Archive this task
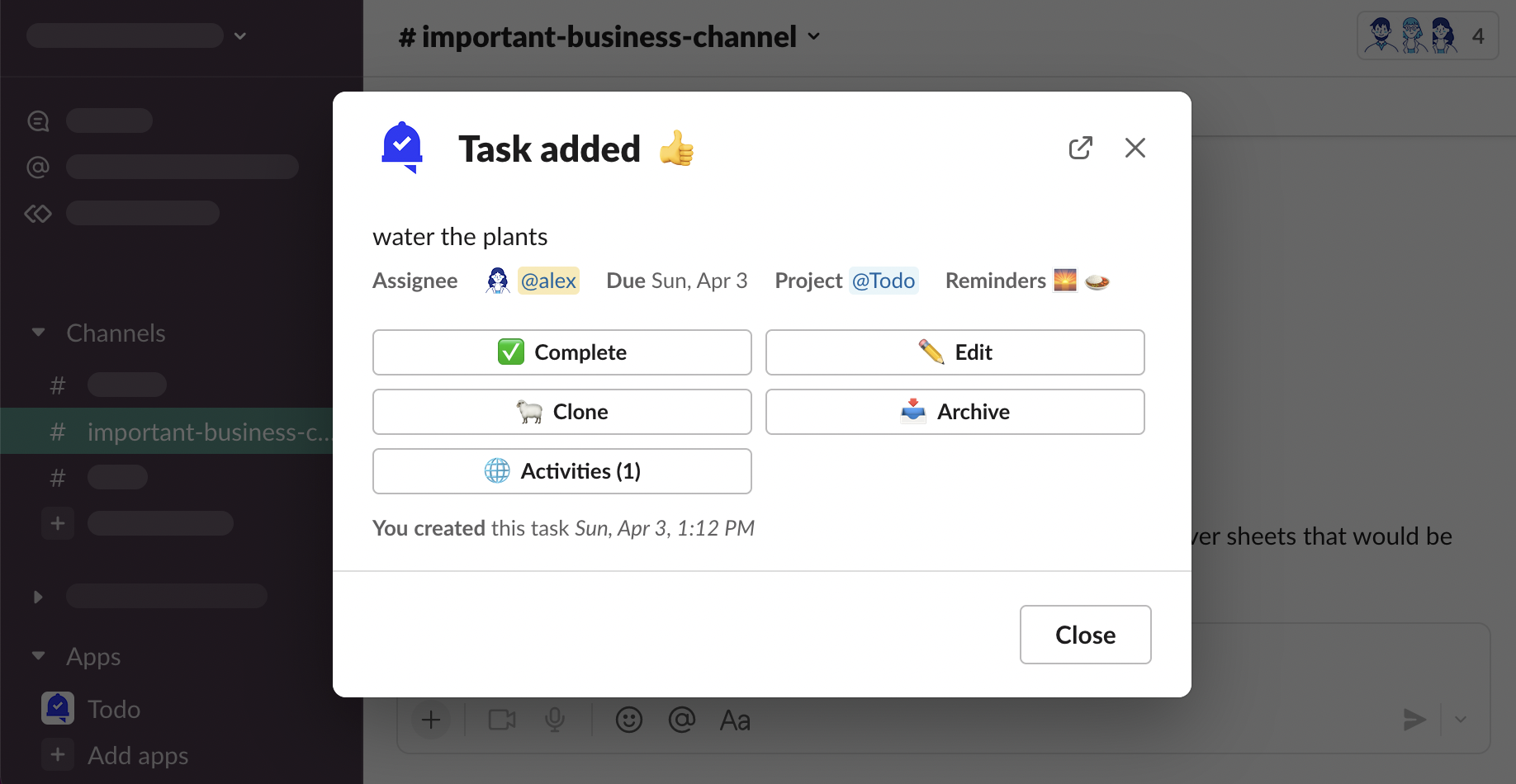1516x784 pixels. click(x=955, y=412)
